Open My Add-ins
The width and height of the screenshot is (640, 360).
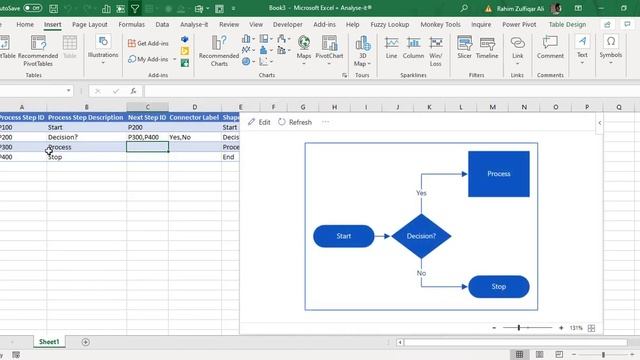(148, 59)
